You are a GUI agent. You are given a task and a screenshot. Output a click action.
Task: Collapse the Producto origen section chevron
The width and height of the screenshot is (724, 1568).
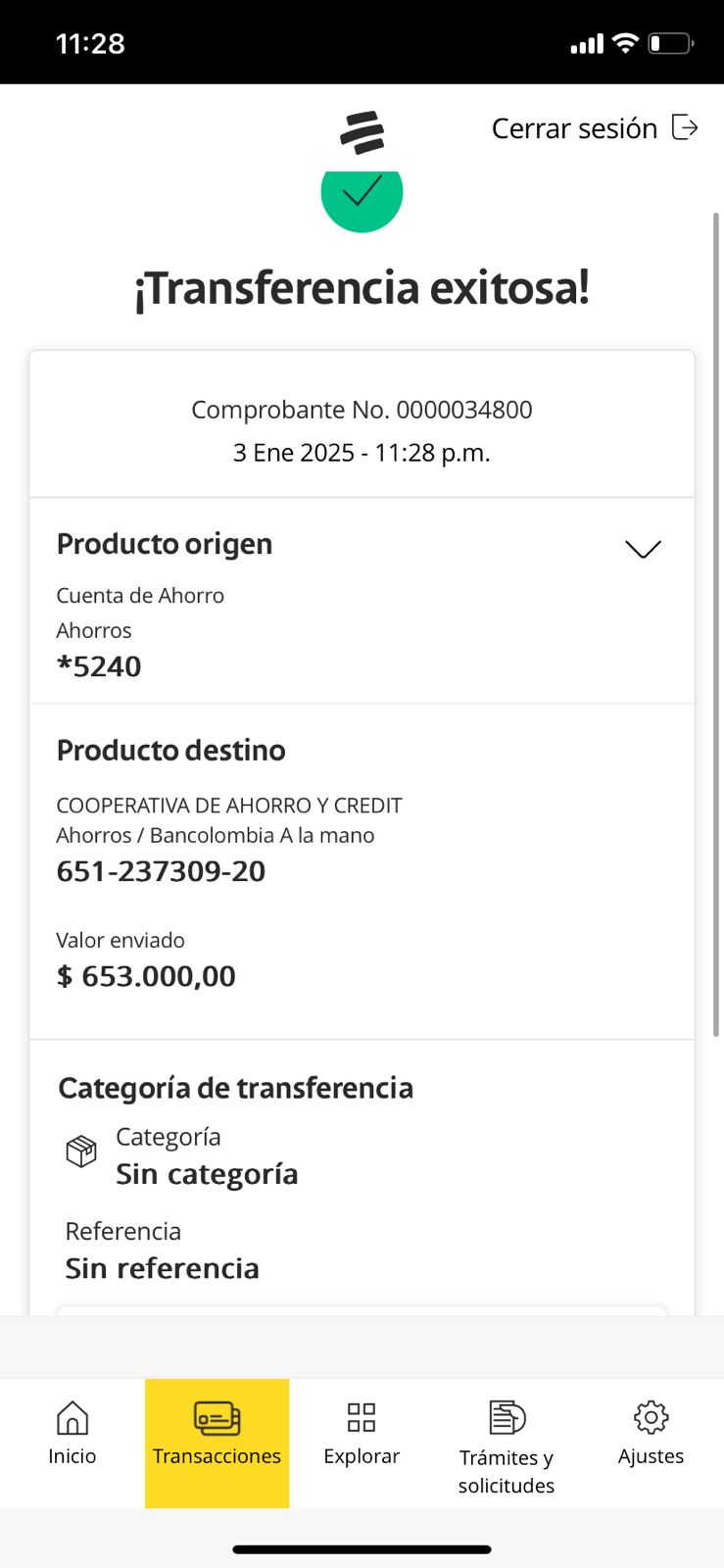pyautogui.click(x=643, y=549)
